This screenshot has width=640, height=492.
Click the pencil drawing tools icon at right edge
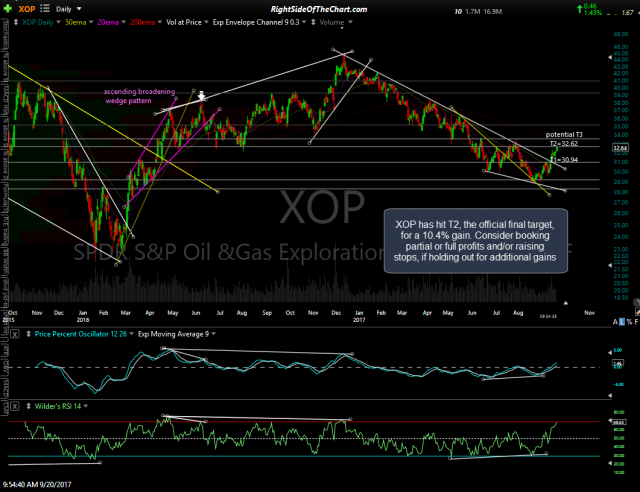click(637, 312)
